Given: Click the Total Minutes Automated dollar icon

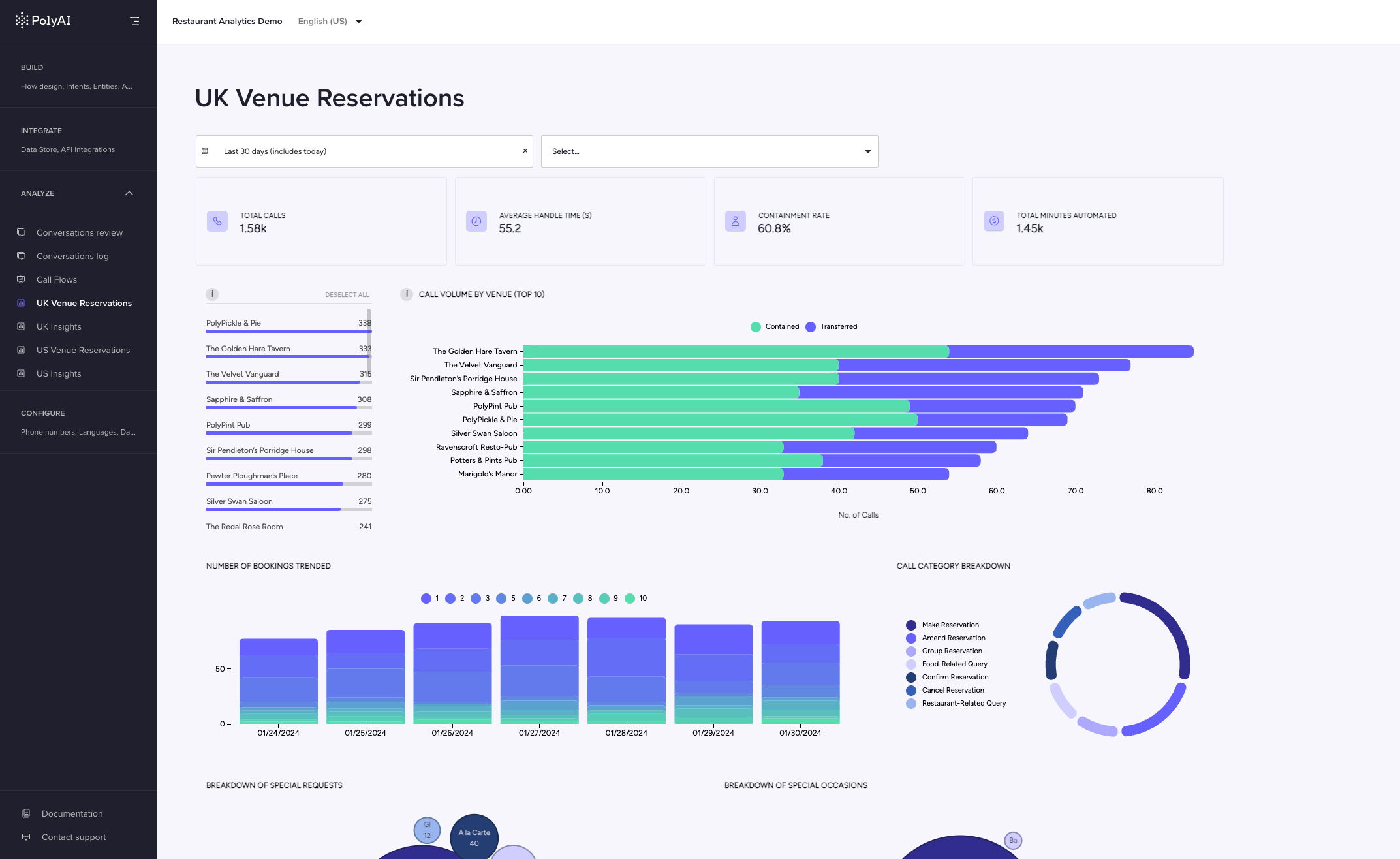Looking at the screenshot, I should (994, 221).
